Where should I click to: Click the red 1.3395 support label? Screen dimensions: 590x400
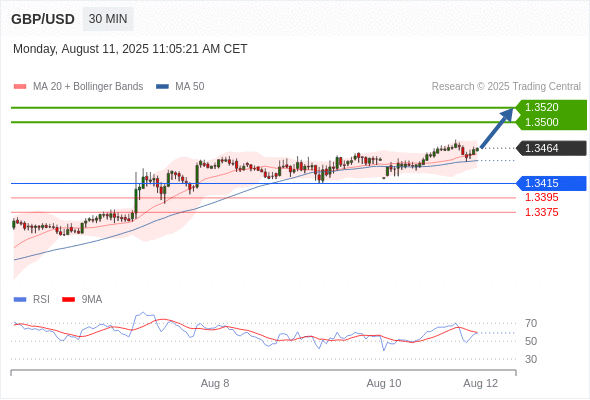pyautogui.click(x=541, y=197)
